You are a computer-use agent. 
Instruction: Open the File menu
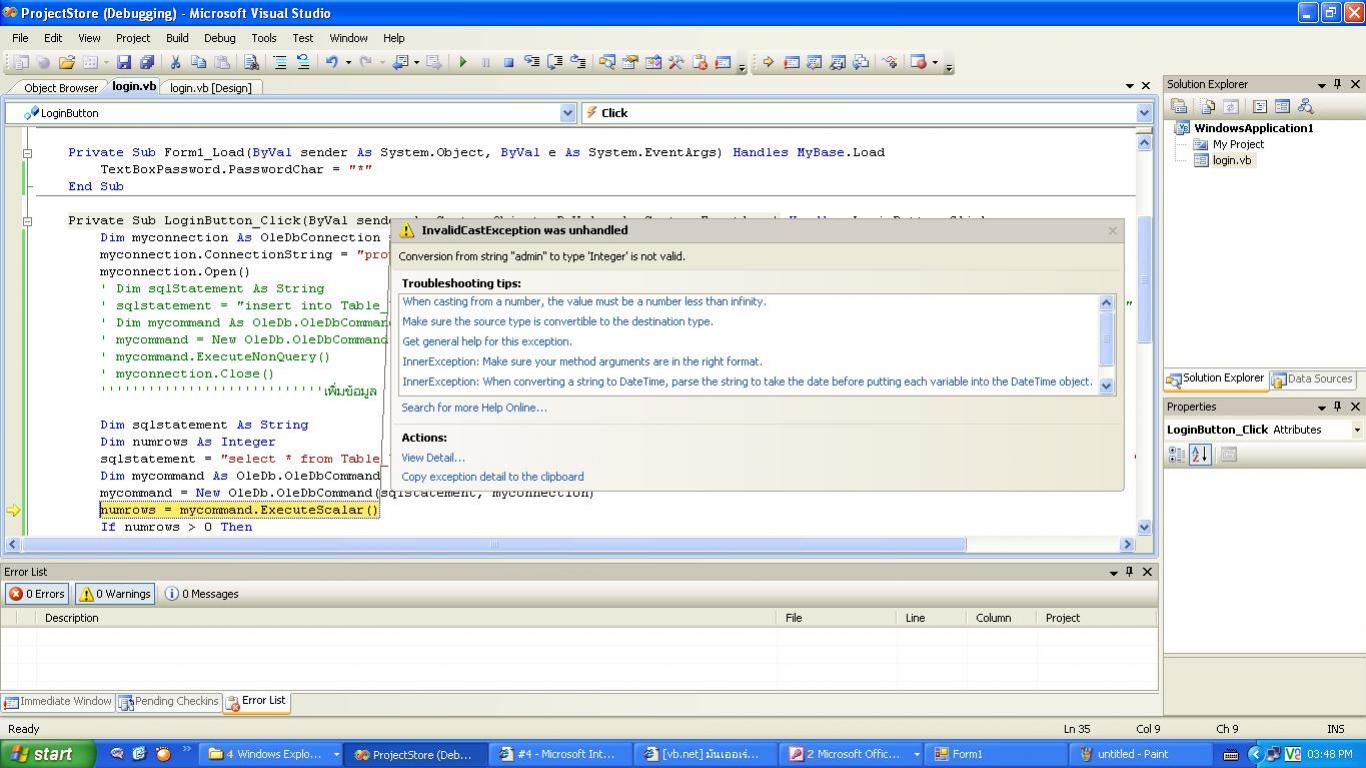pos(20,38)
